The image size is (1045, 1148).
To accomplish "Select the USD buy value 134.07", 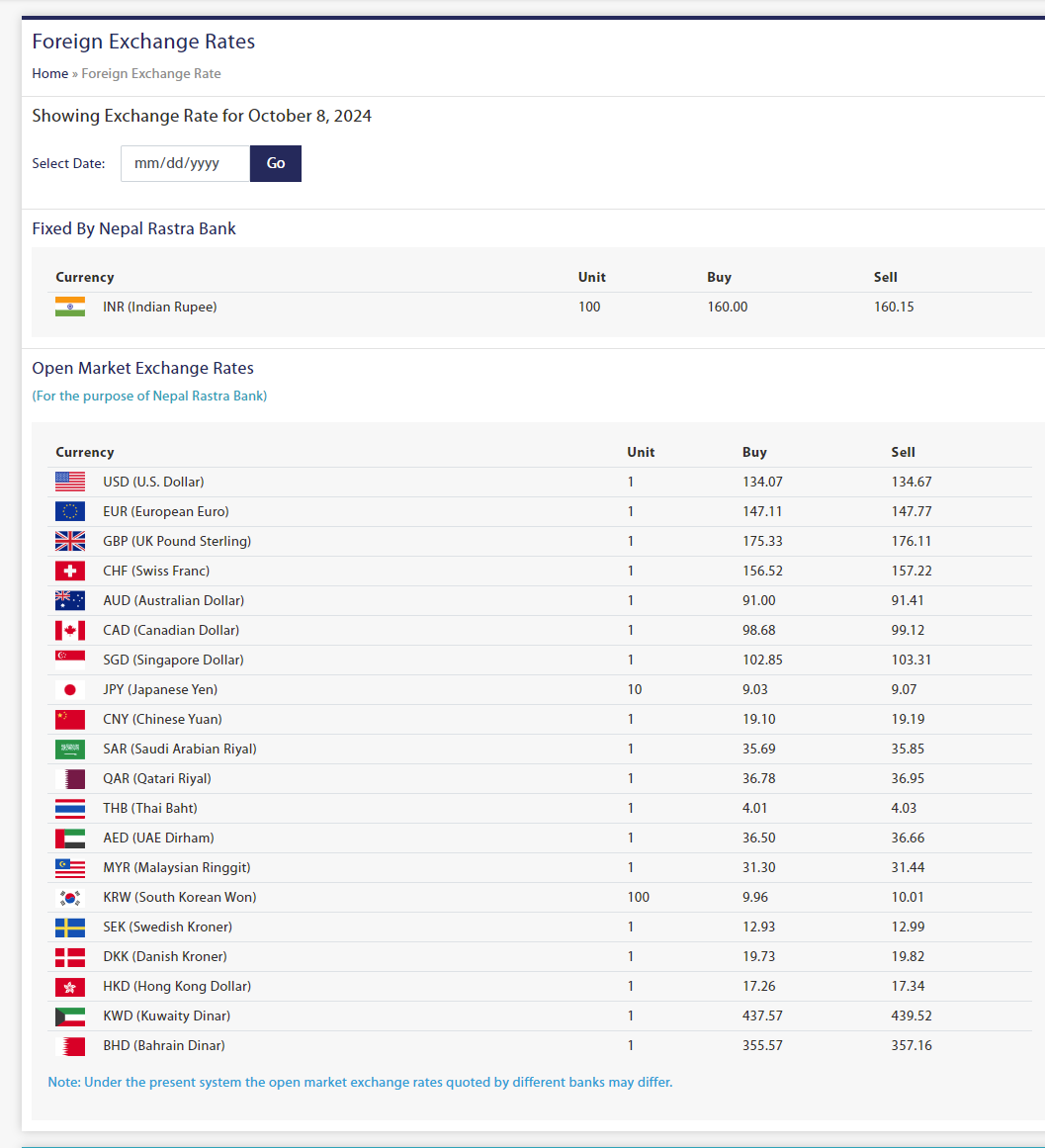I will (762, 482).
